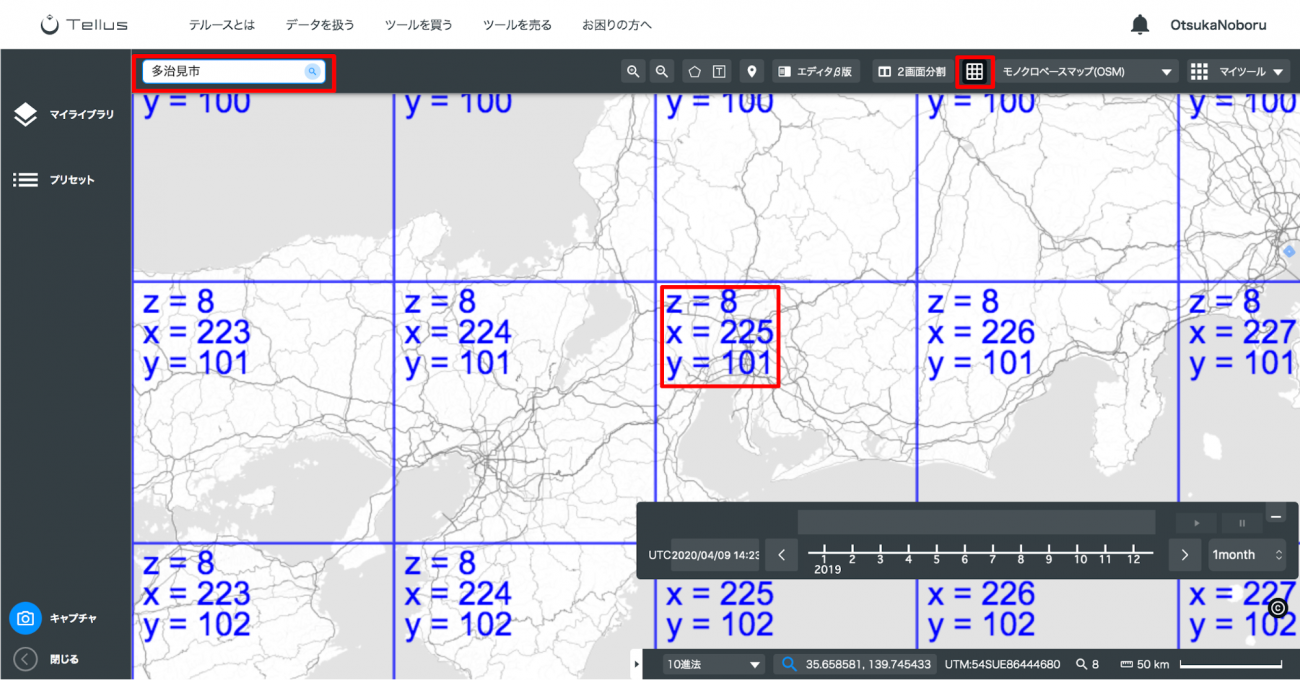Expand the モノクロベースマップ(OSM) basemap dropdown
This screenshot has width=1300, height=680.
(x=1088, y=71)
